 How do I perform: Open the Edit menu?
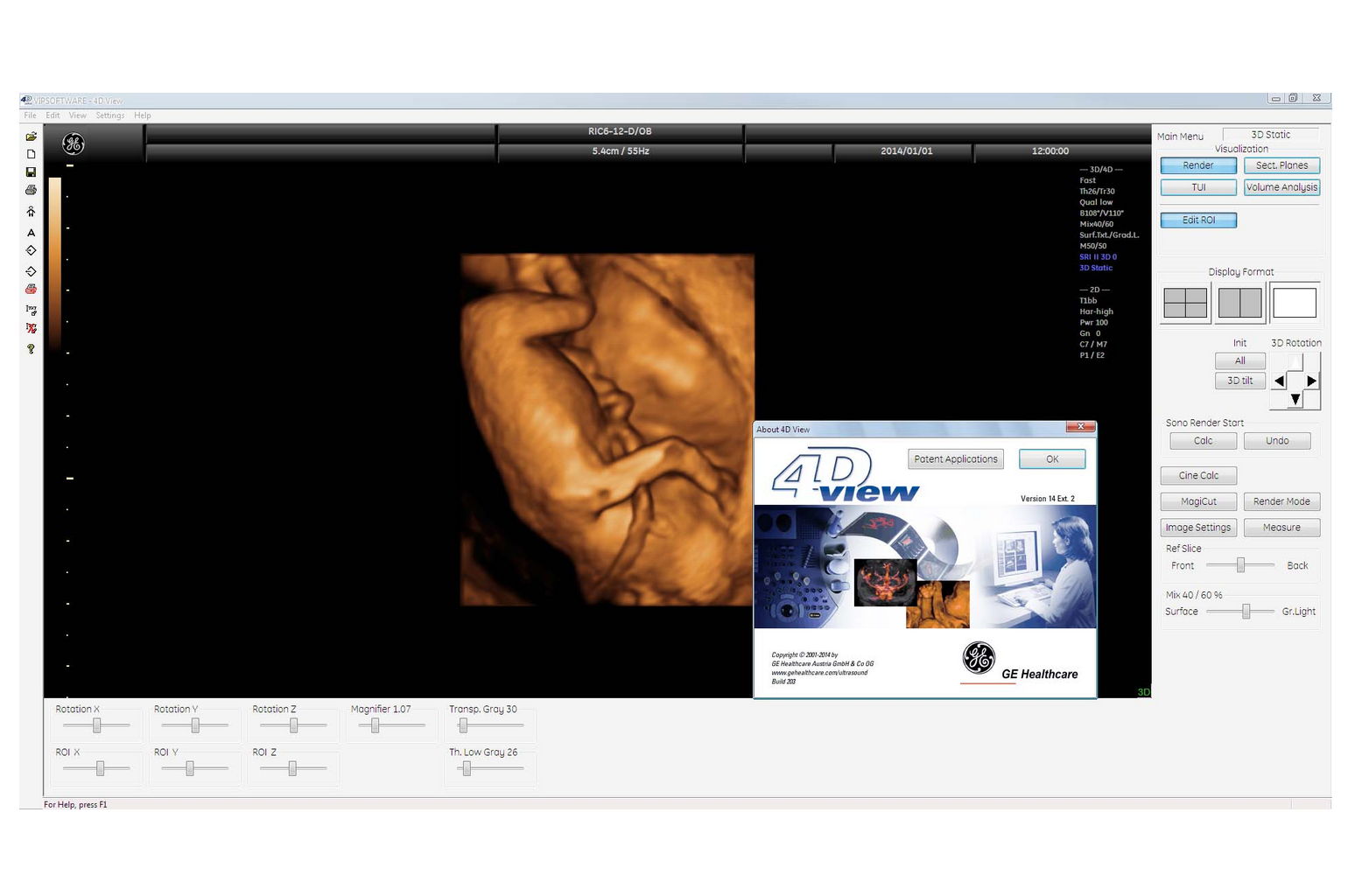(x=53, y=115)
